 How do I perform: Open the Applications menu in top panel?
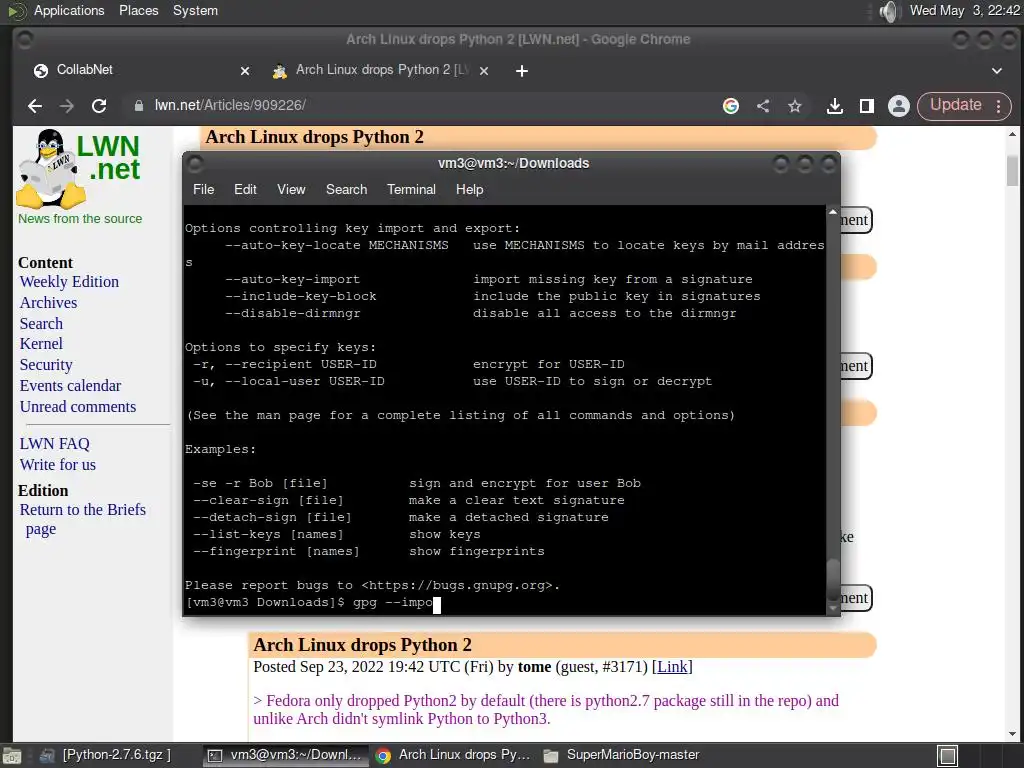(x=69, y=10)
